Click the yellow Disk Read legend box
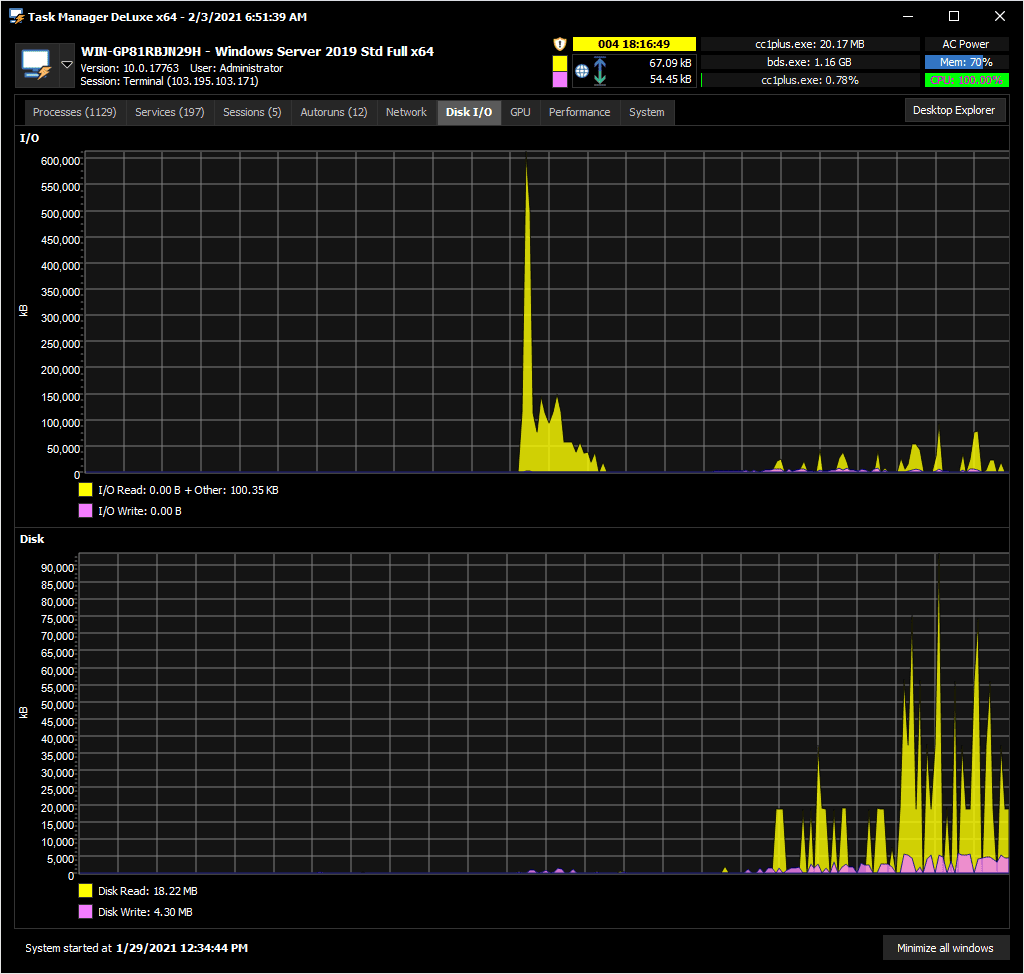The width and height of the screenshot is (1024, 974). [86, 891]
